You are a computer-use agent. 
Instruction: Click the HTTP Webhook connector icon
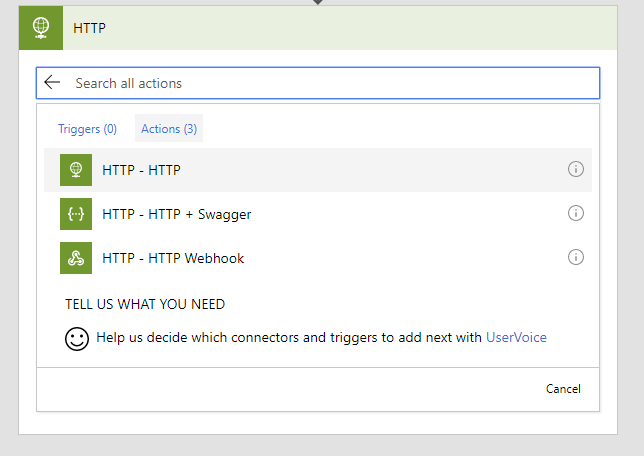tap(76, 258)
